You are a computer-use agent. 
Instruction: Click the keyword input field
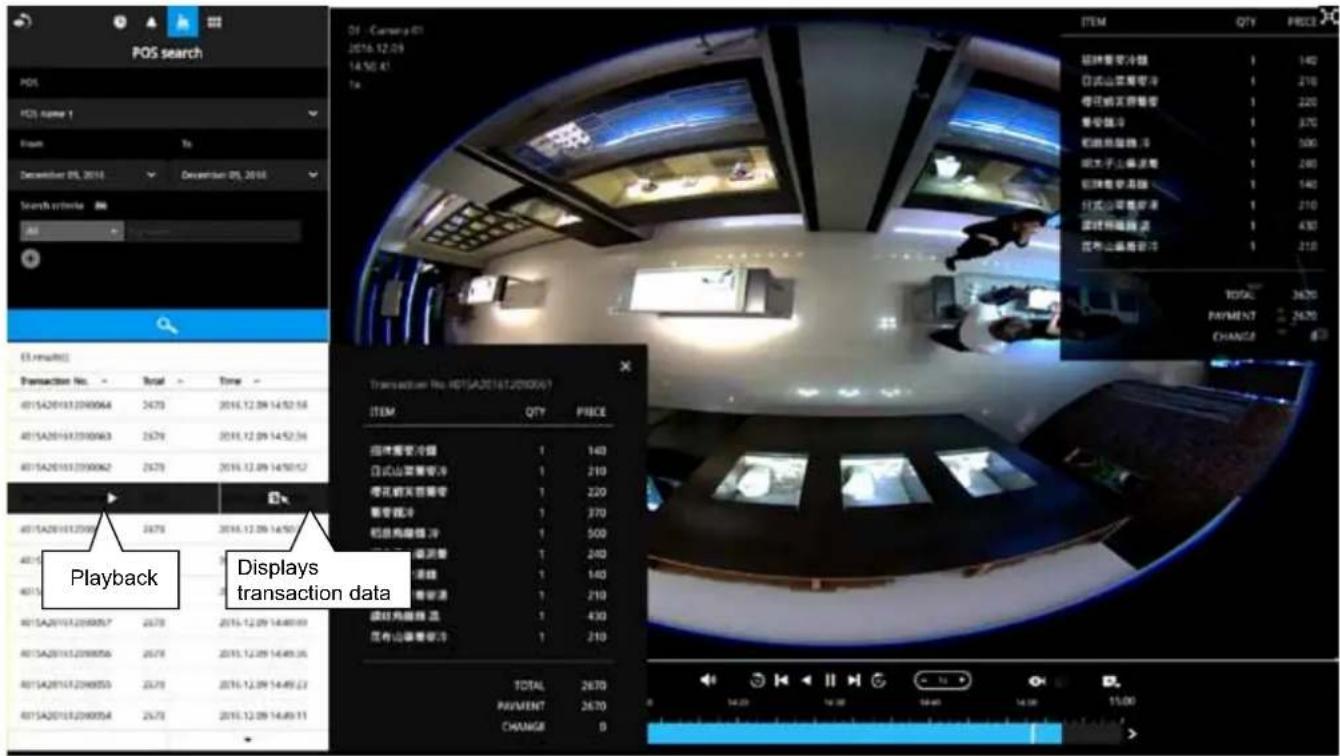coord(214,231)
